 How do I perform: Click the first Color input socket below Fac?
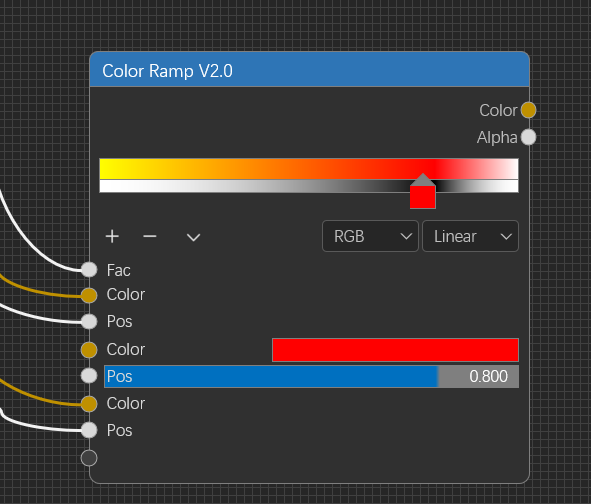point(89,295)
